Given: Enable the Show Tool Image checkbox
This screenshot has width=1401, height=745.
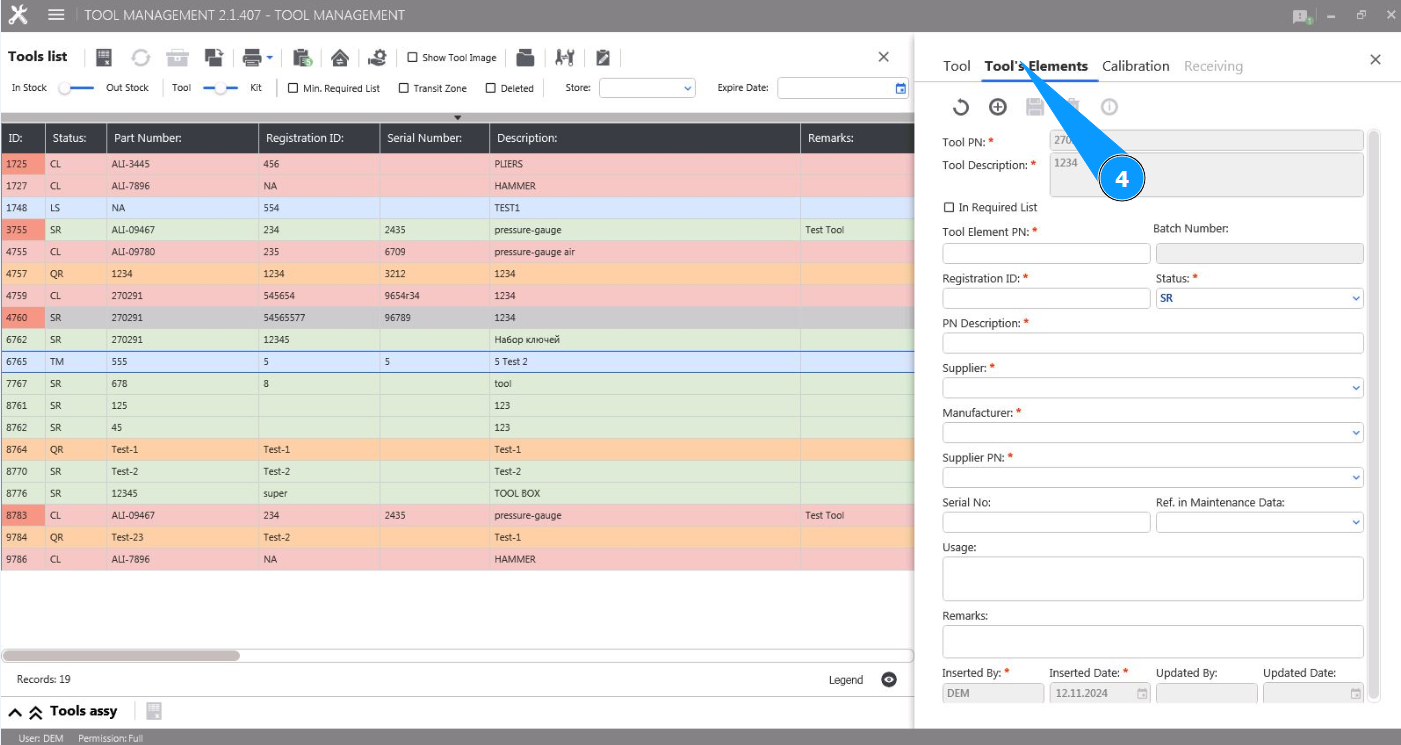Looking at the screenshot, I should click(x=412, y=58).
